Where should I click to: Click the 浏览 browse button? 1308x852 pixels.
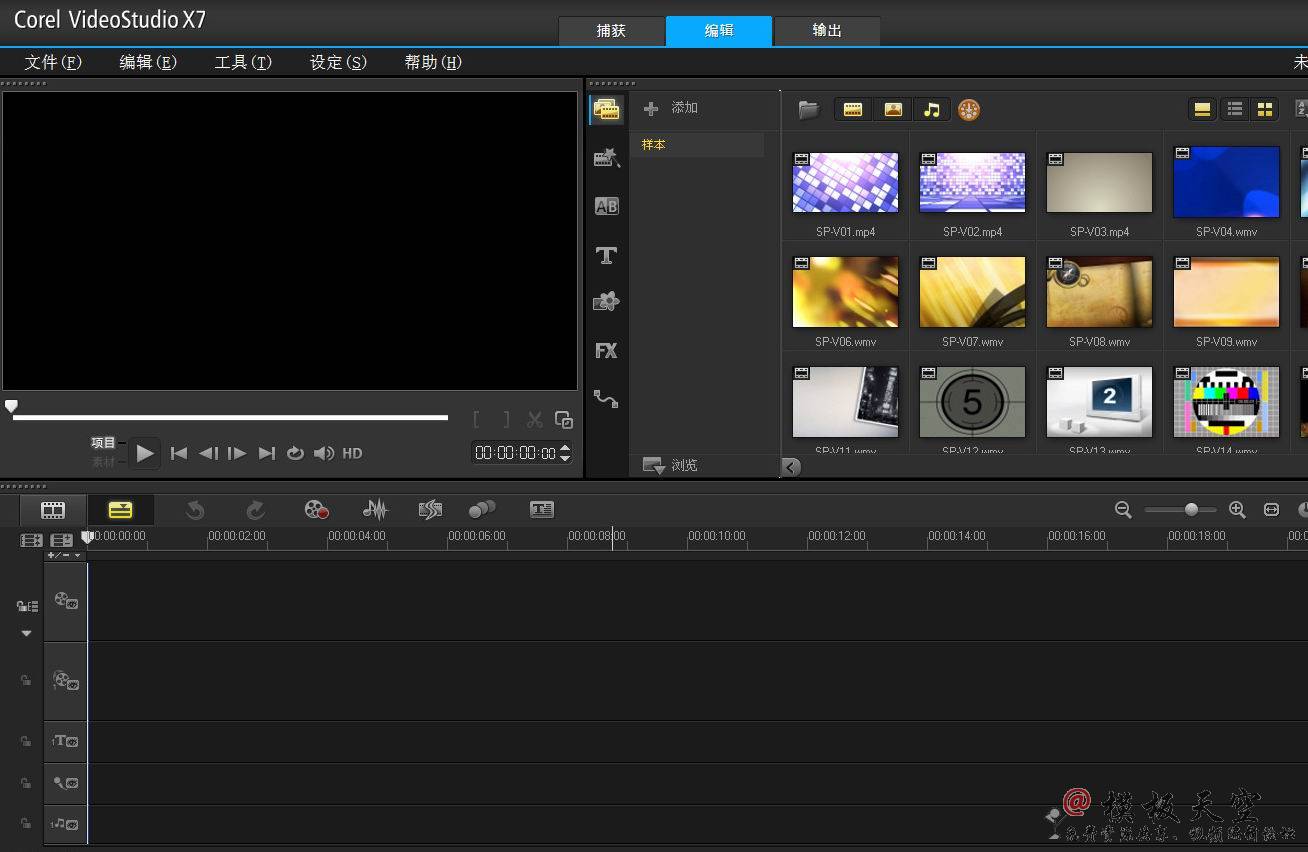pos(671,465)
